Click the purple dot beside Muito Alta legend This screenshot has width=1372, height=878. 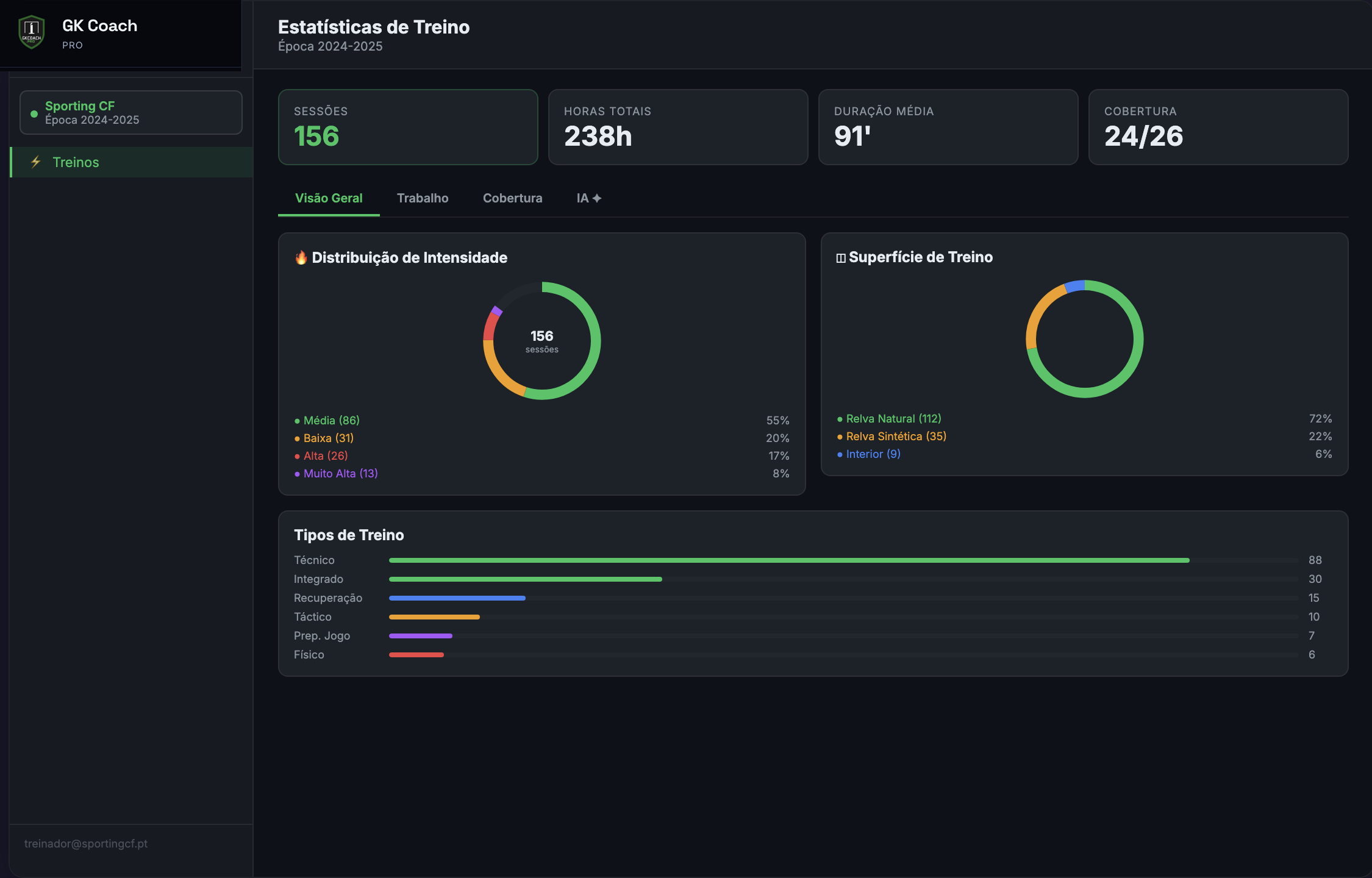[x=297, y=474]
